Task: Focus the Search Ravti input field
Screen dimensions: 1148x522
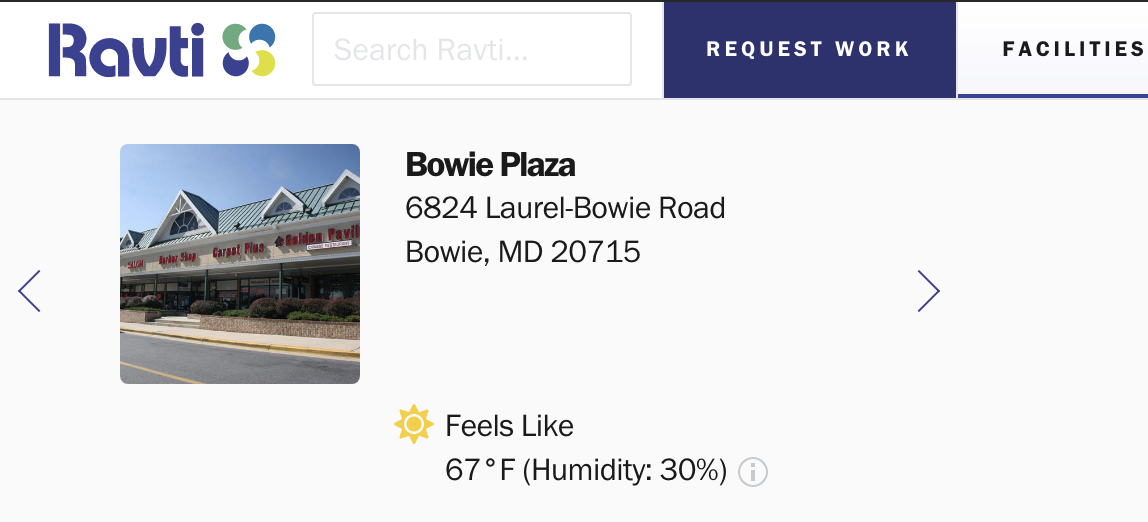Action: [472, 49]
